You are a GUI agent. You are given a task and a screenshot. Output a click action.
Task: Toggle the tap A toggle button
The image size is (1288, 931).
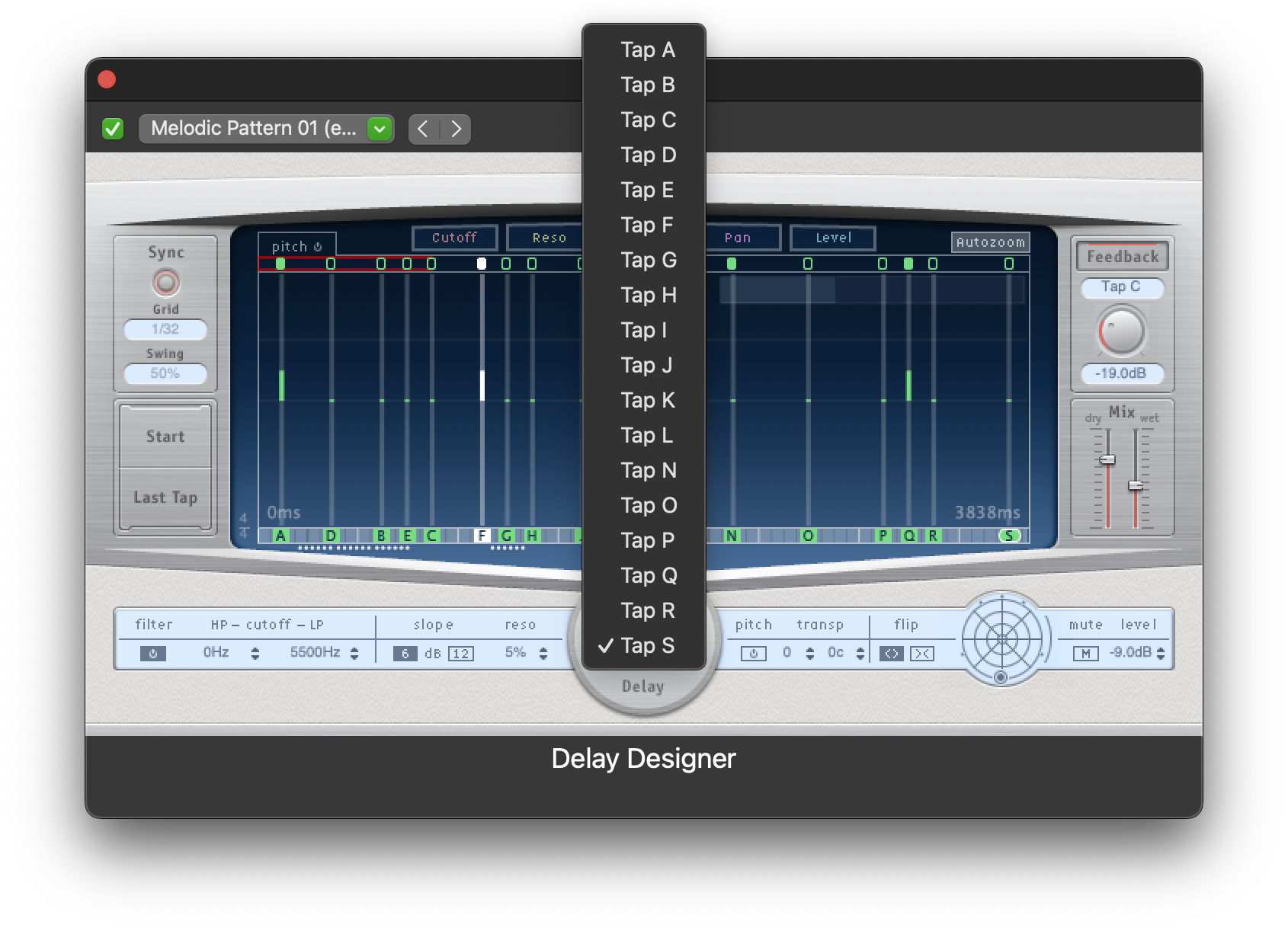[280, 264]
